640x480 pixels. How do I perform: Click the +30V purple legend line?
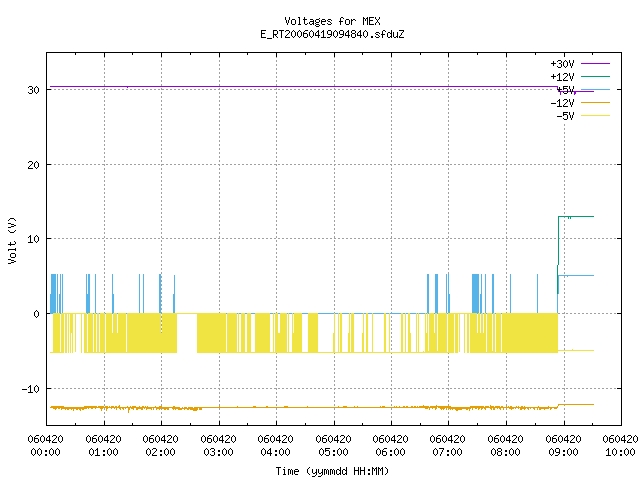click(595, 64)
